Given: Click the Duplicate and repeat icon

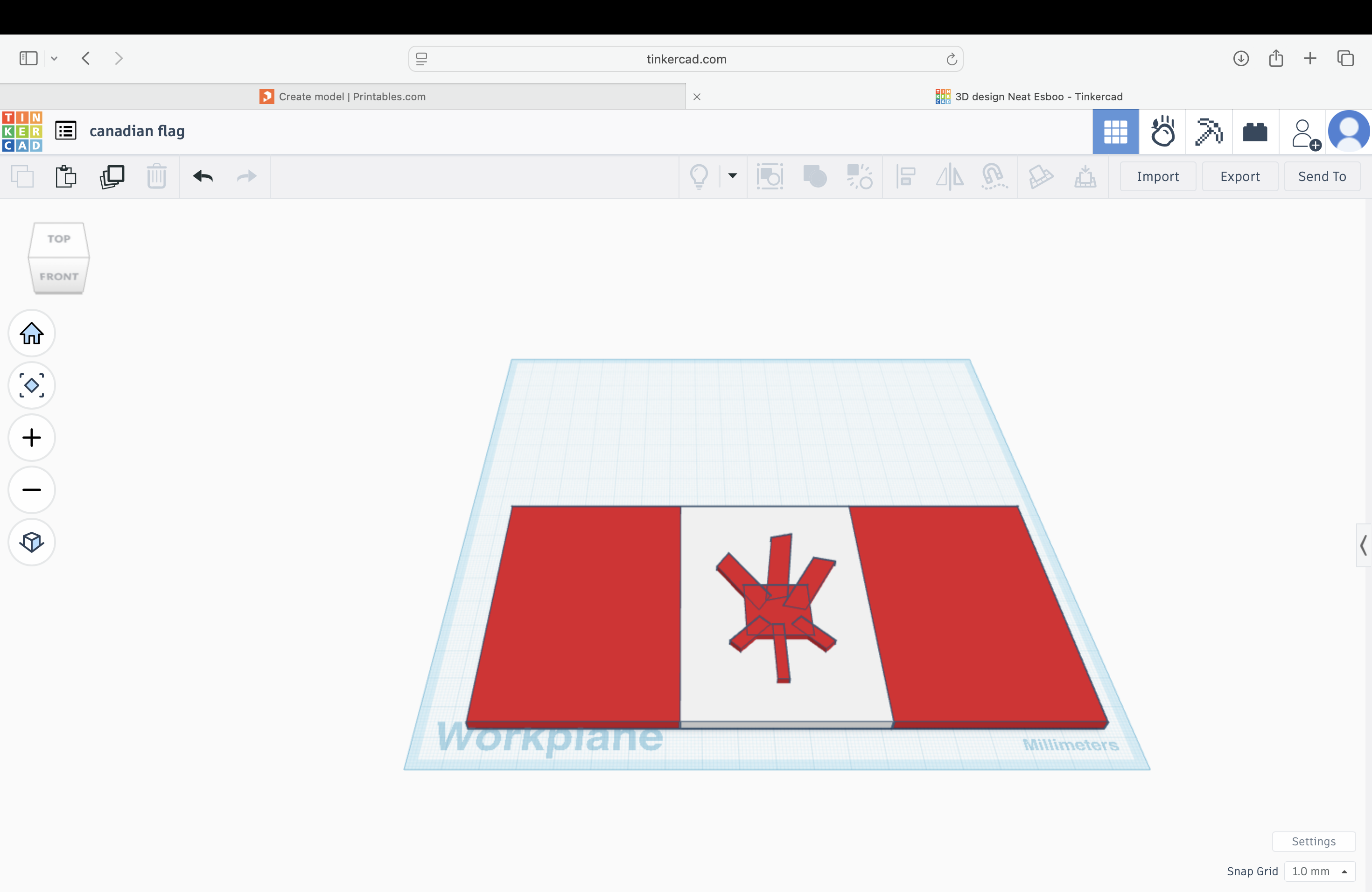Looking at the screenshot, I should pos(112,176).
